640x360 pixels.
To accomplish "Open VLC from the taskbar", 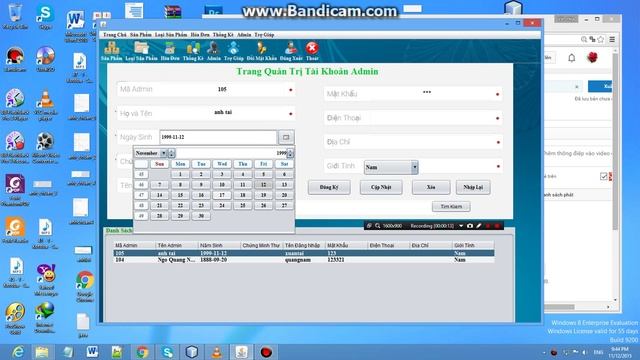I will tap(217, 352).
